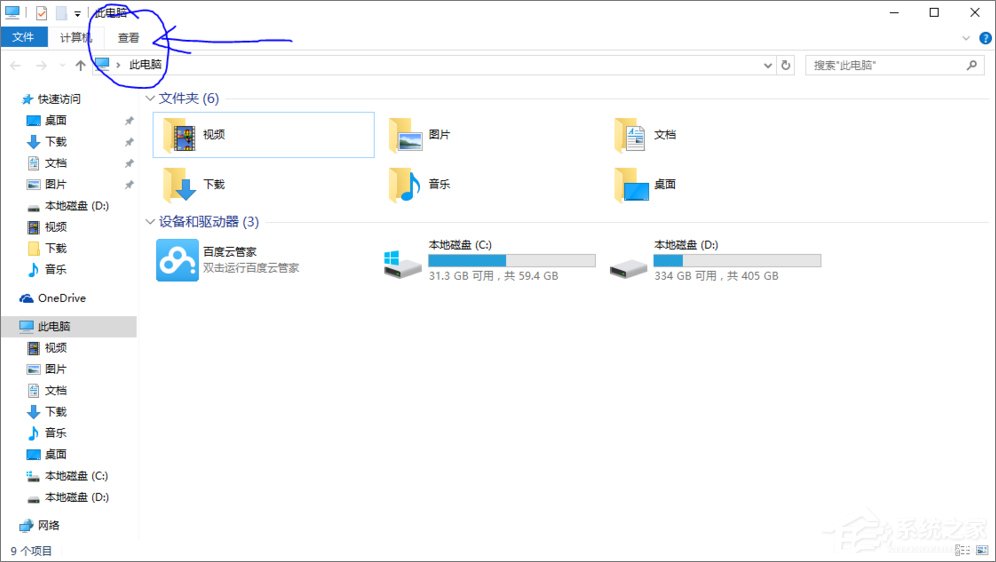Click the Forward navigation arrow

click(41, 65)
